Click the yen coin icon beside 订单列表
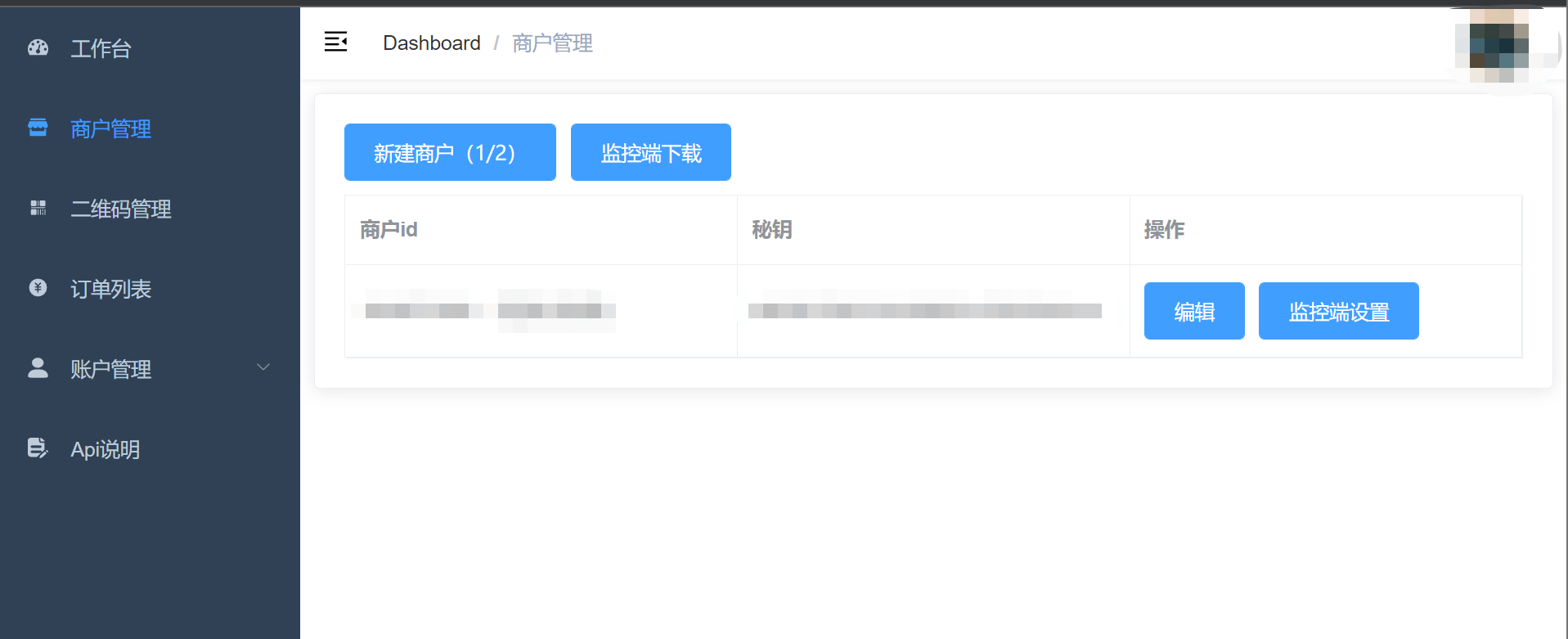Viewport: 1568px width, 639px height. (38, 287)
